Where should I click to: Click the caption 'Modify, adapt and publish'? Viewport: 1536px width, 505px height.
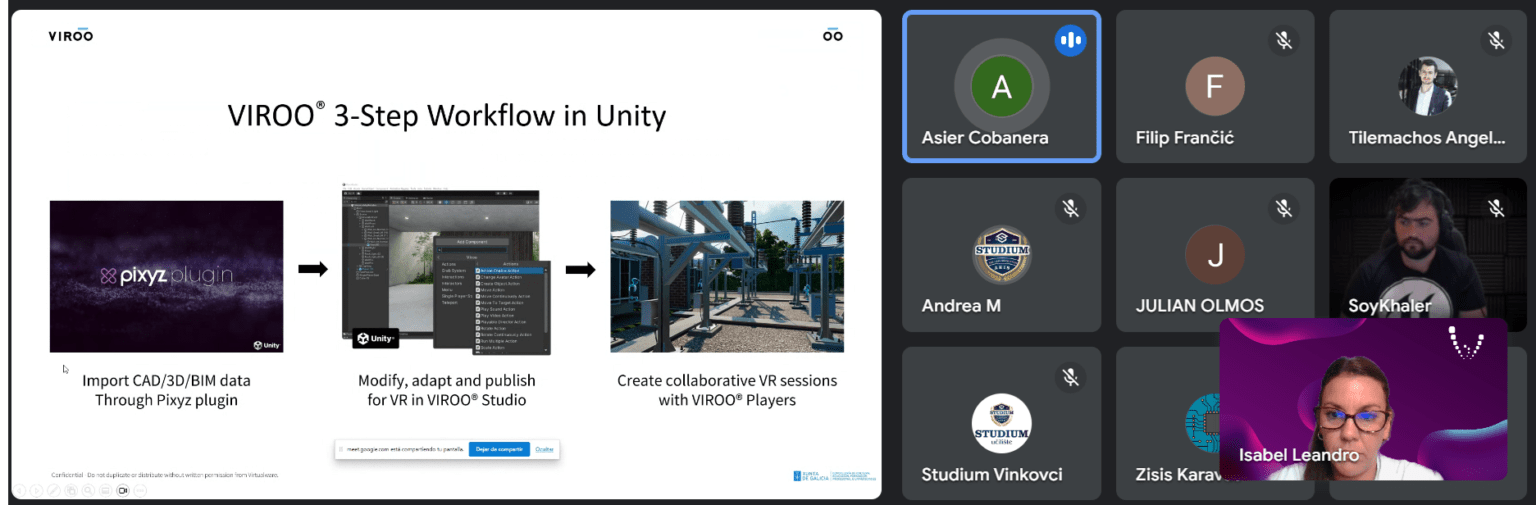[x=446, y=380]
